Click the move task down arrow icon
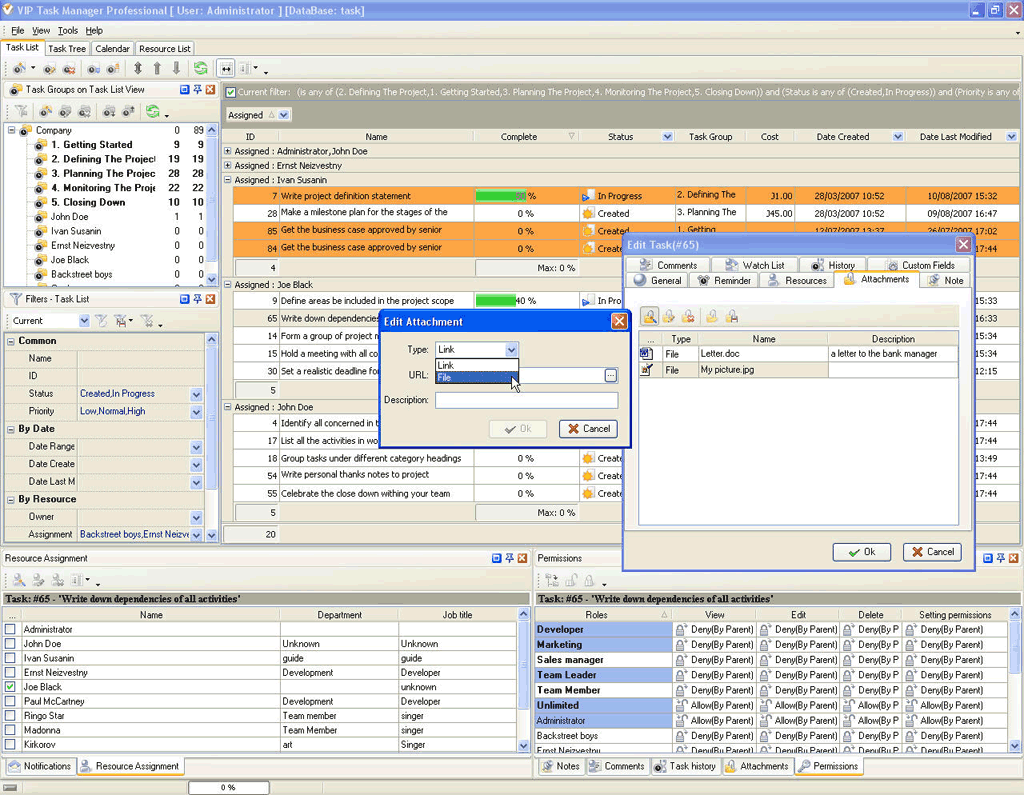The width and height of the screenshot is (1024, 795). point(176,69)
